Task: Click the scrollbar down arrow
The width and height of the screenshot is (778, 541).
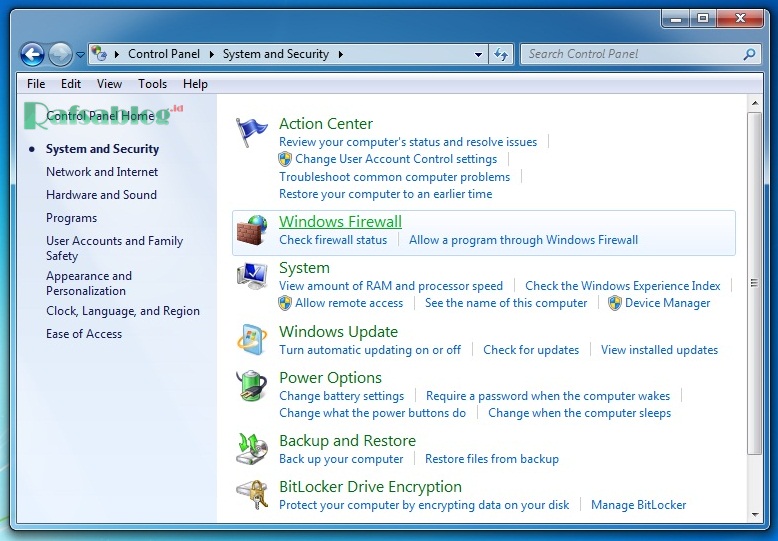Action: point(755,515)
